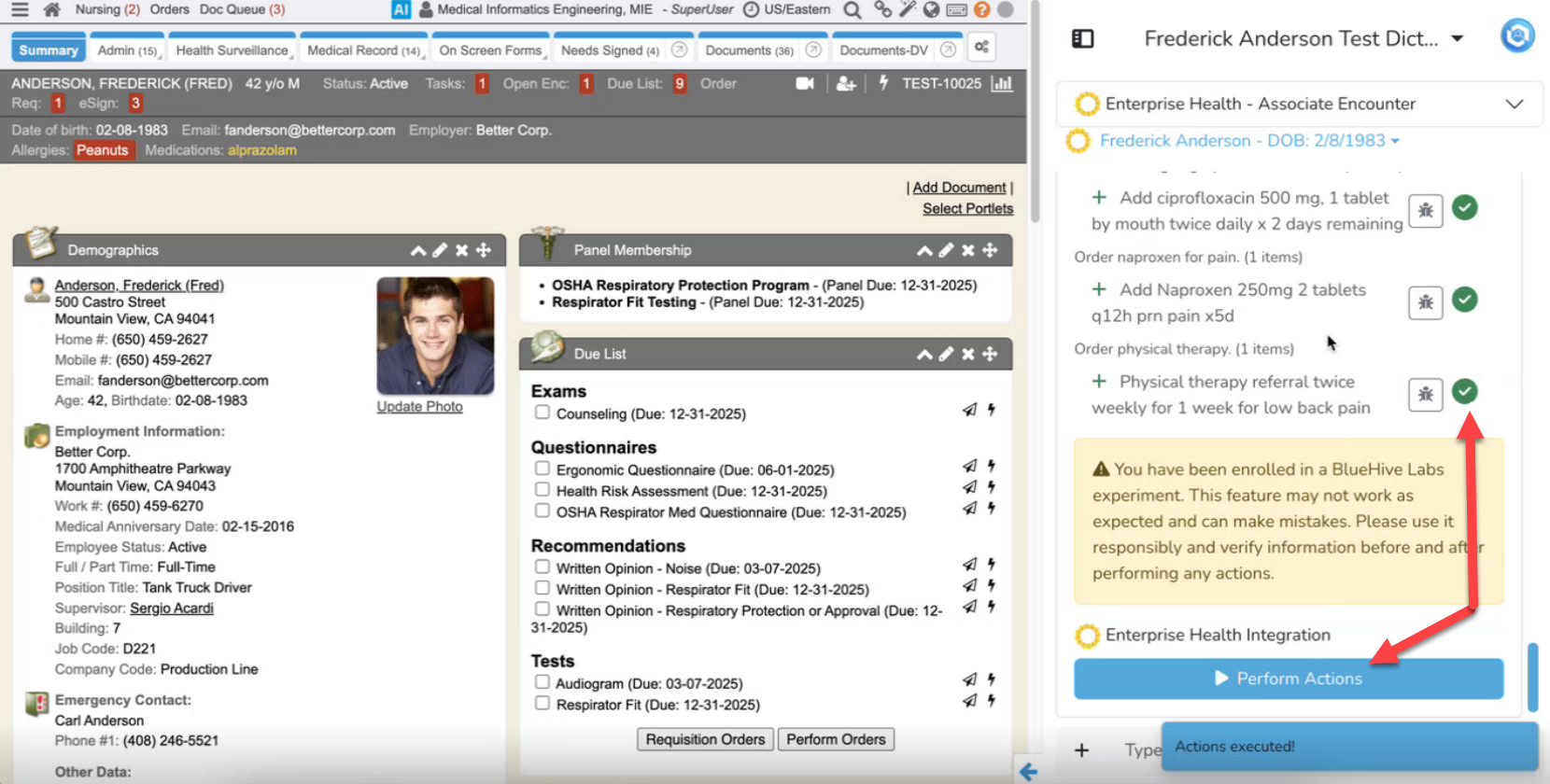Open the Frederick Anderson DOB dropdown
This screenshot has width=1550, height=784.
point(1395,141)
